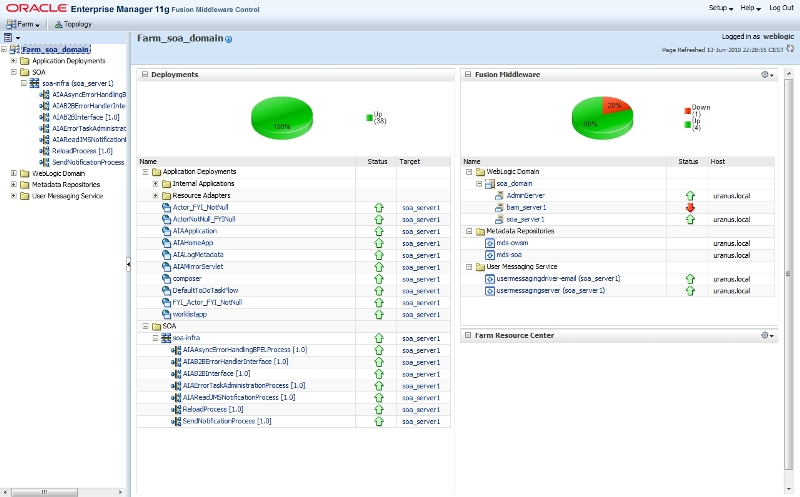
Task: Click the worklistapp application icon
Action: click(x=166, y=314)
